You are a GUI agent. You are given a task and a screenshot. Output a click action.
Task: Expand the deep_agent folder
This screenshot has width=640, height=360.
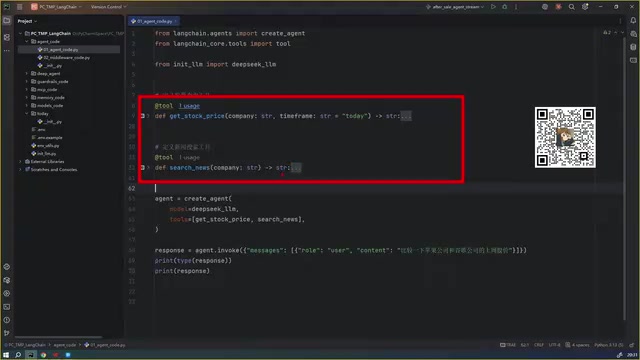(27, 74)
